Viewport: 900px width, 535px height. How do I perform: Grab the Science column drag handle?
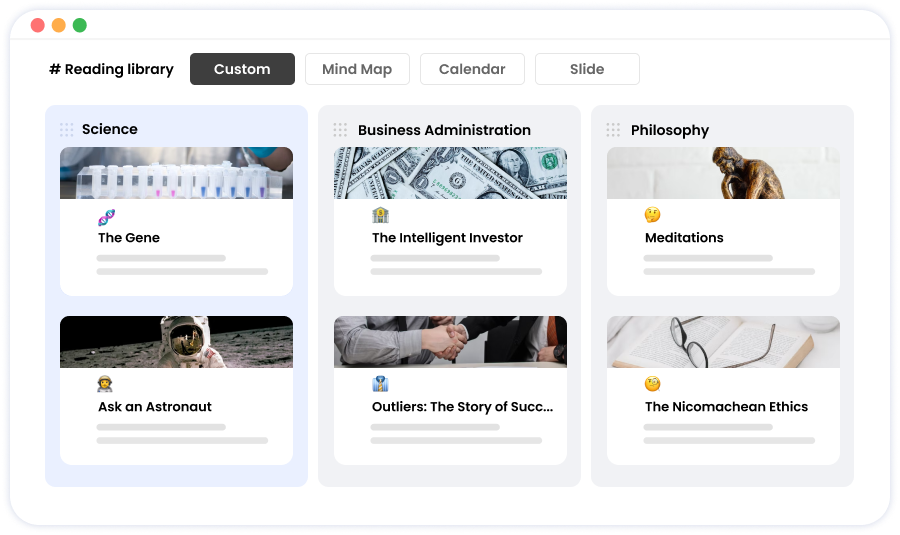coord(67,130)
